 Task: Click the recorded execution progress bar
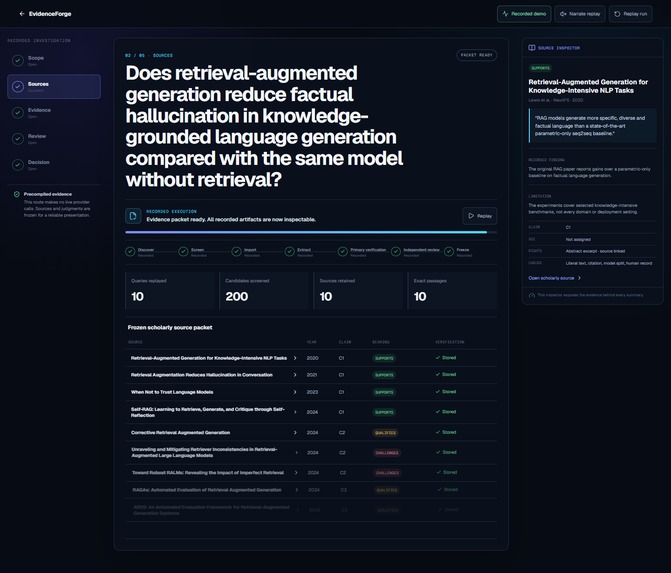pos(311,232)
